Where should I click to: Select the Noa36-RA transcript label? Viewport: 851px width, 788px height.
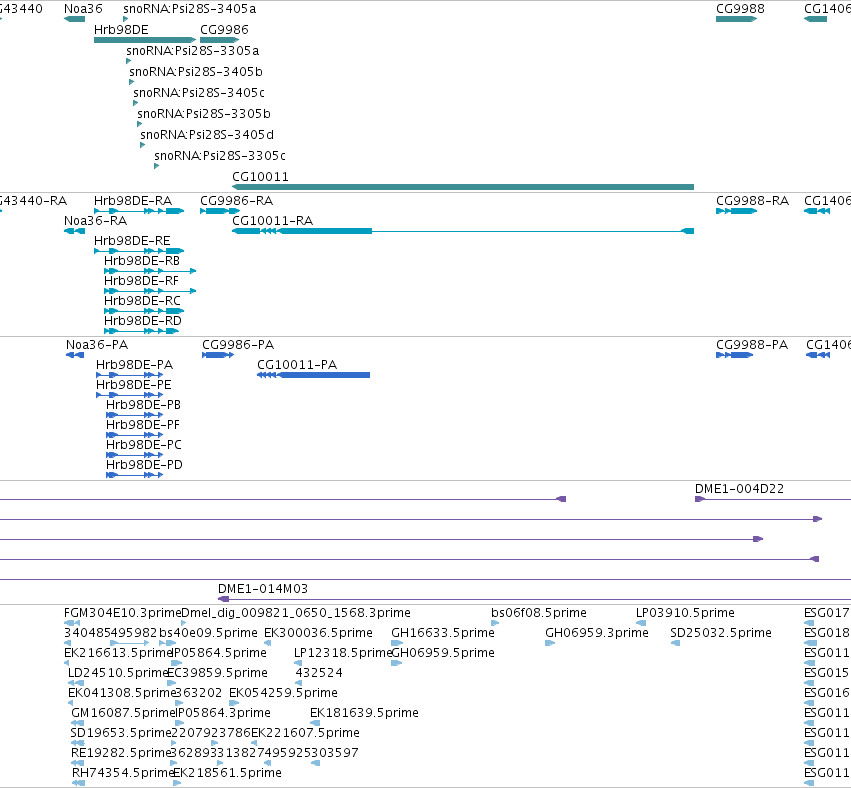coord(96,221)
